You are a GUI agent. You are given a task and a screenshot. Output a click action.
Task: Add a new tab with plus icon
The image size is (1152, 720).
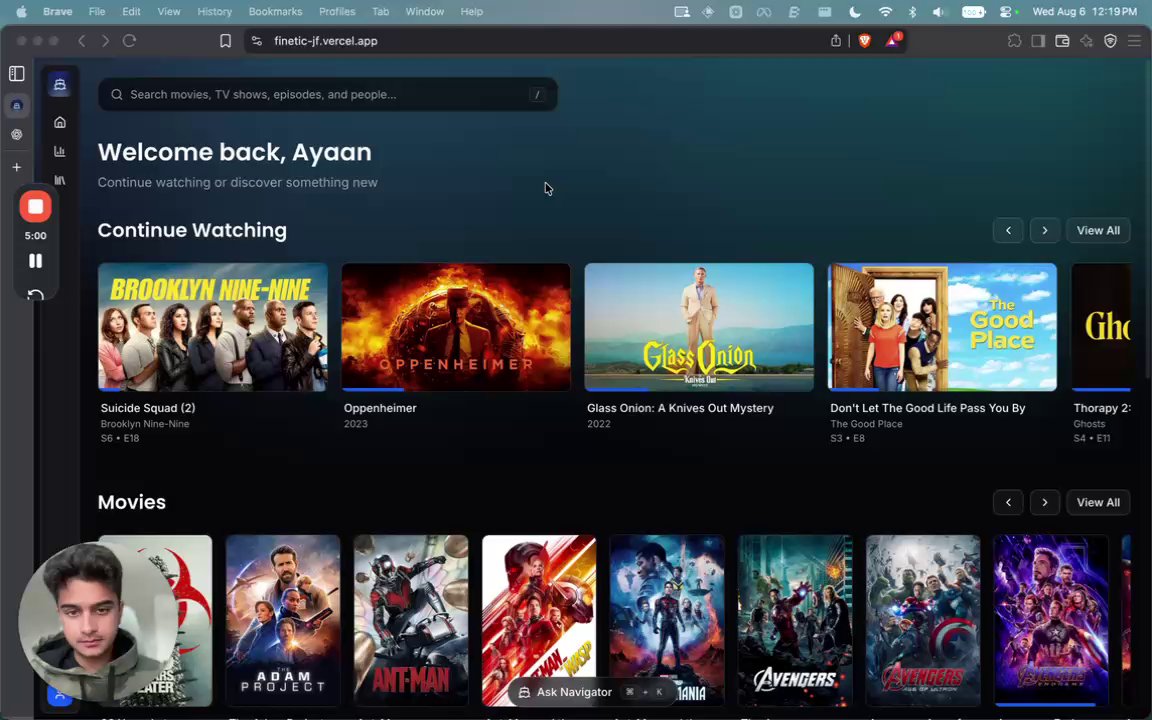pyautogui.click(x=17, y=168)
